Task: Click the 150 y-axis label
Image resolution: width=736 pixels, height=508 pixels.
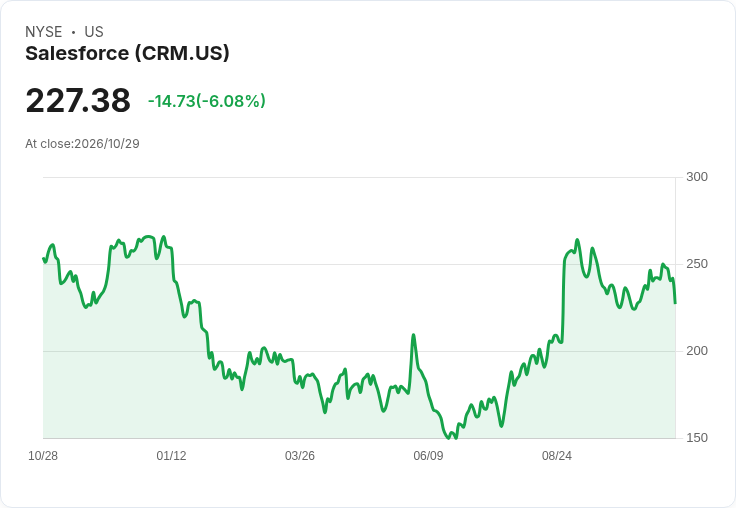Action: (697, 438)
